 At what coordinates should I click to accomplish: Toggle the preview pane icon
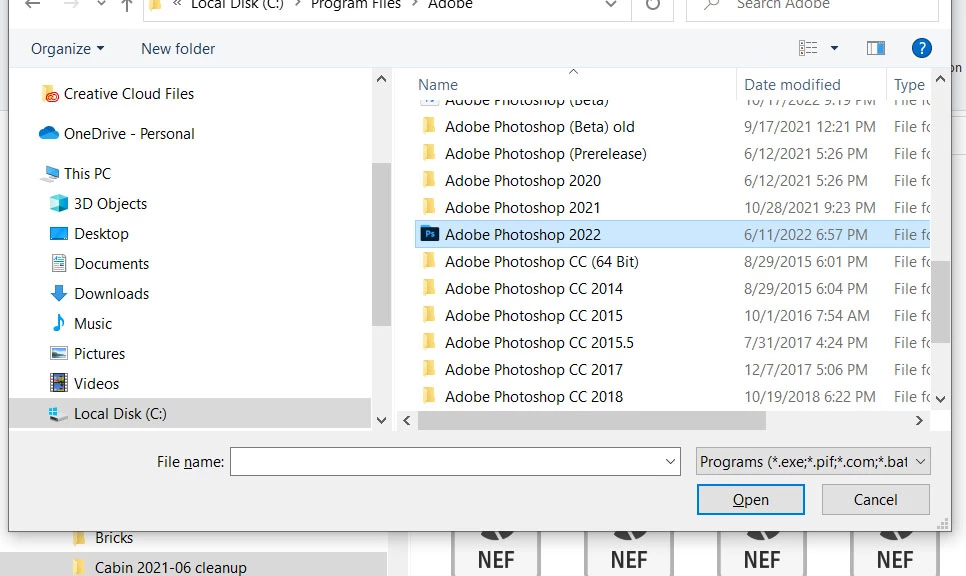tap(875, 48)
